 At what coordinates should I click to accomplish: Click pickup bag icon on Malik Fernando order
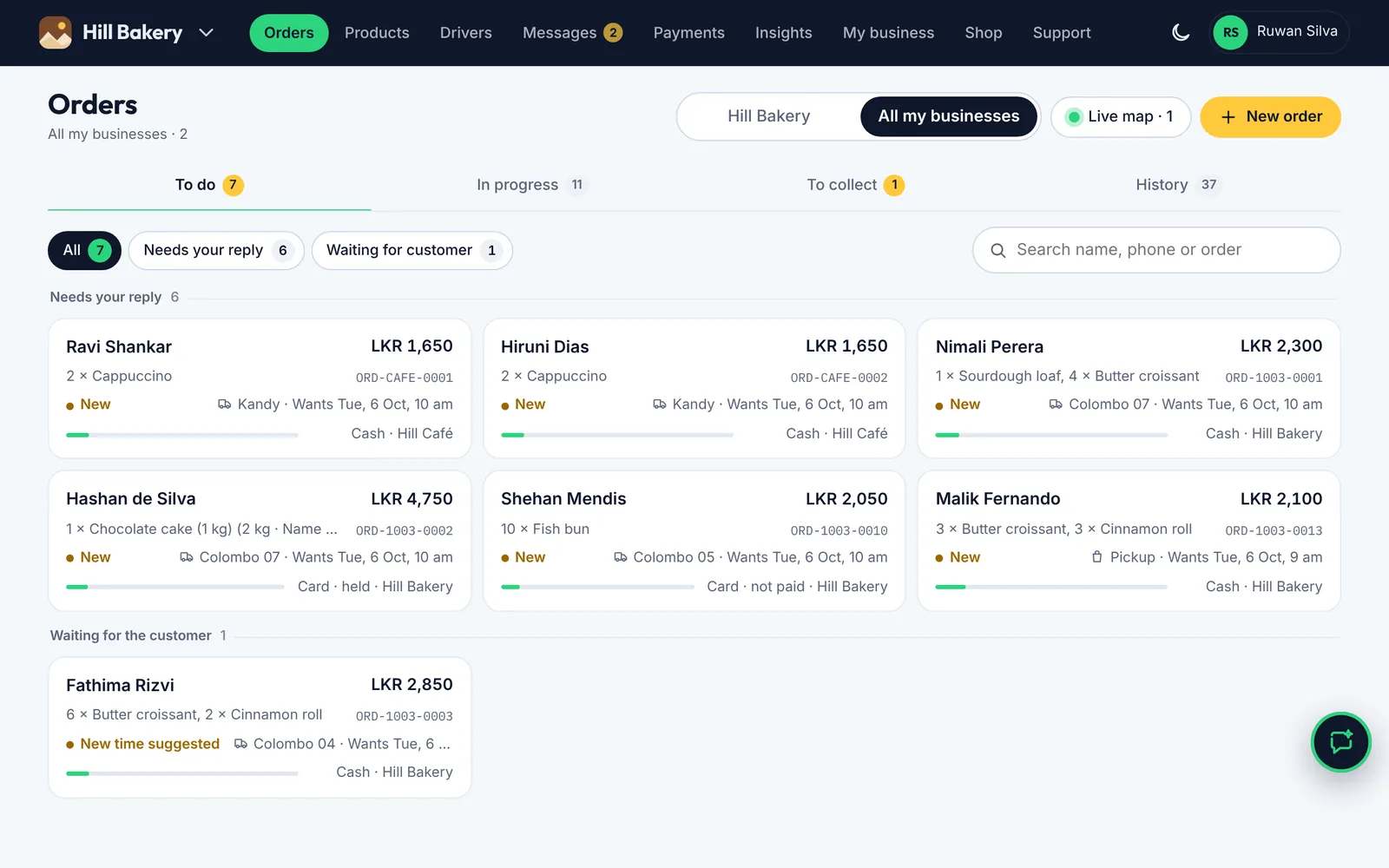1096,557
